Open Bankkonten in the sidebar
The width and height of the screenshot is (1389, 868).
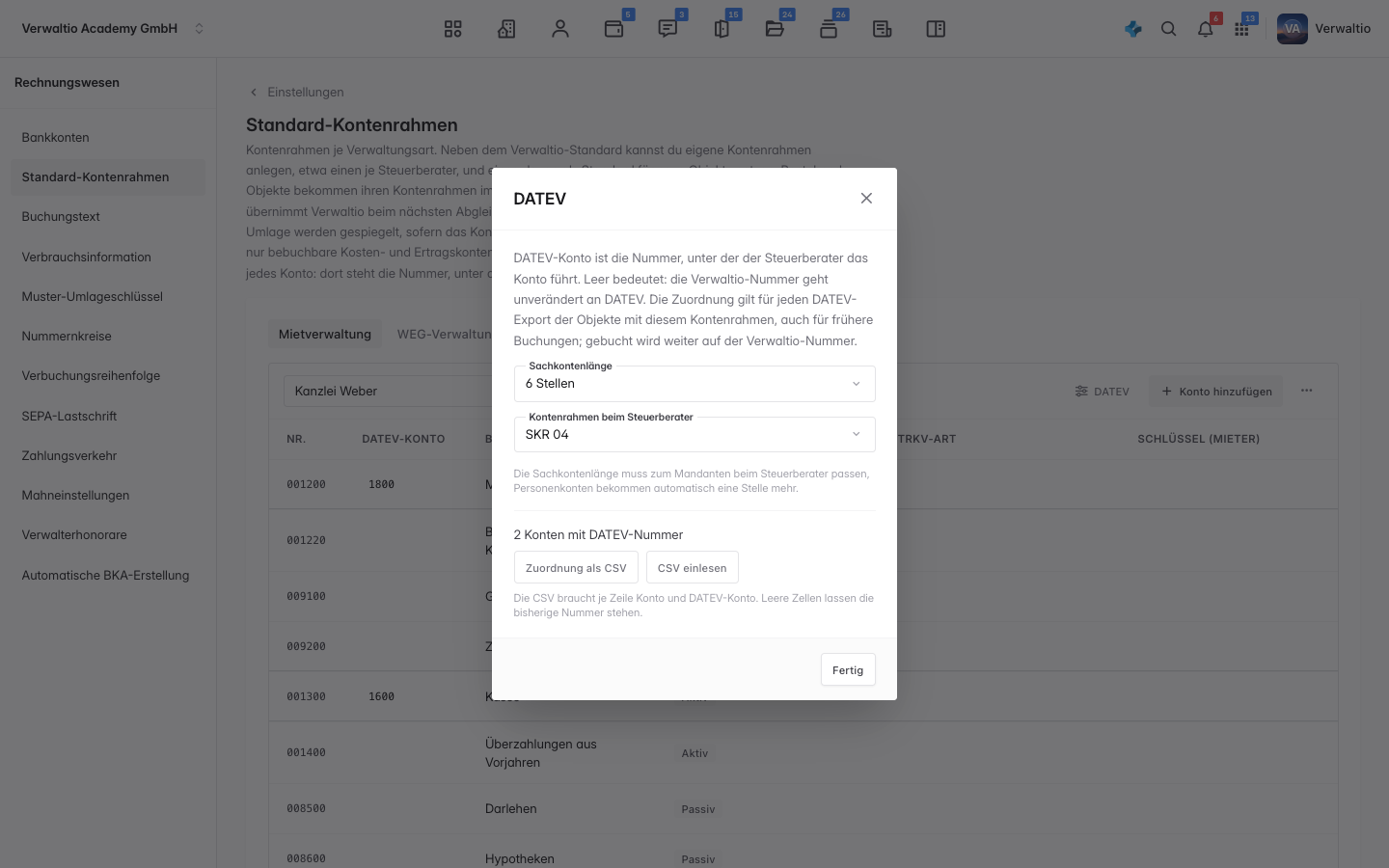click(108, 138)
